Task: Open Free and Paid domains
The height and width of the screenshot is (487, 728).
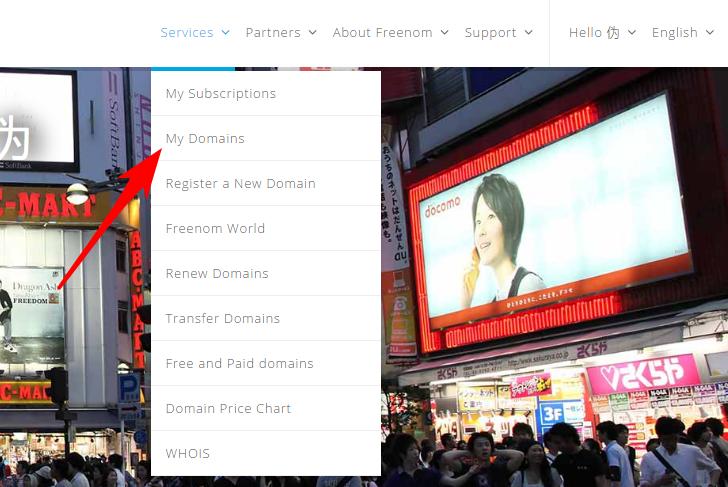Action: 266,364
